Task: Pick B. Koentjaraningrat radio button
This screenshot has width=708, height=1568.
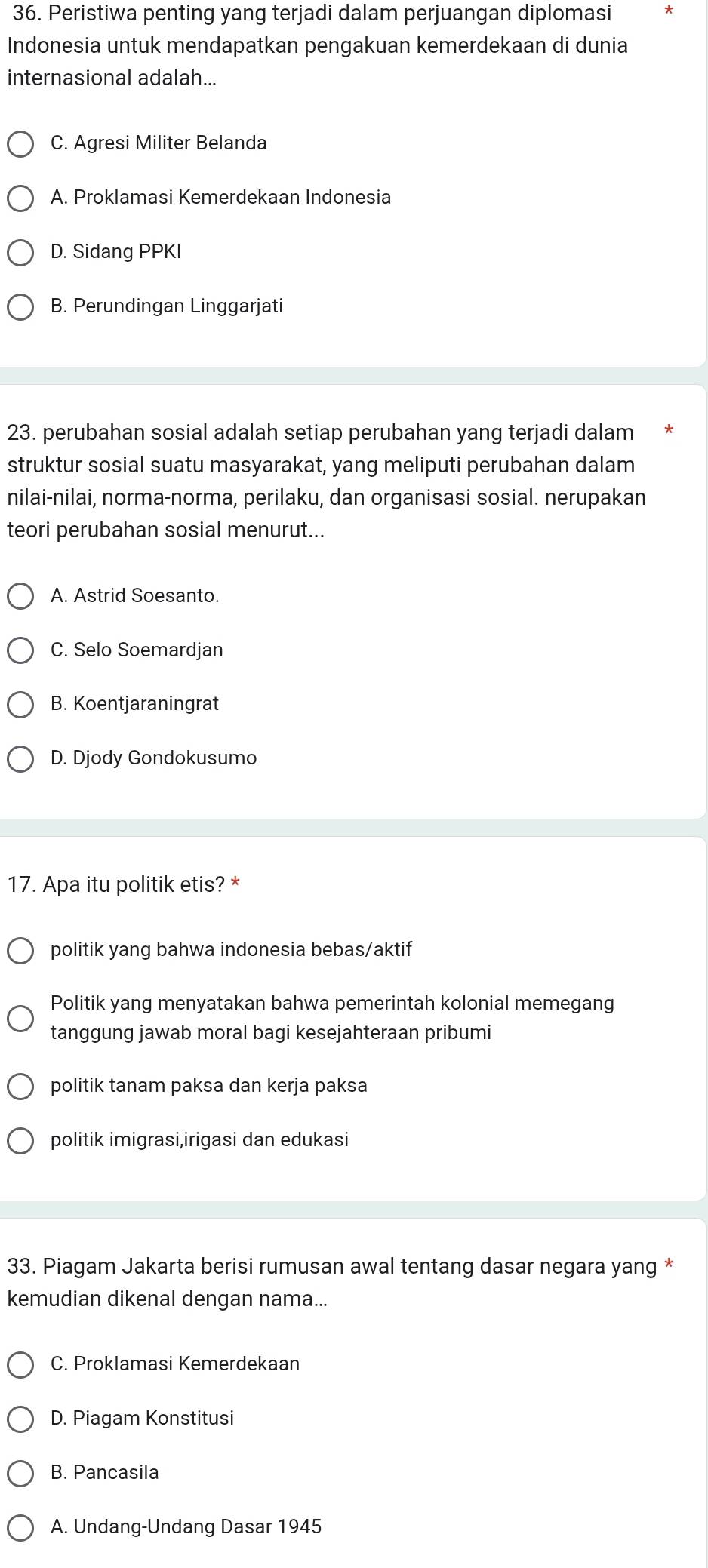Action: point(20,705)
